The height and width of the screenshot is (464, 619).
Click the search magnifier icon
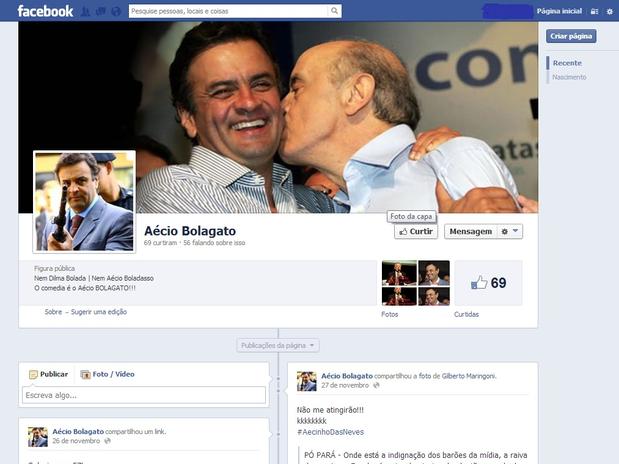(x=332, y=11)
